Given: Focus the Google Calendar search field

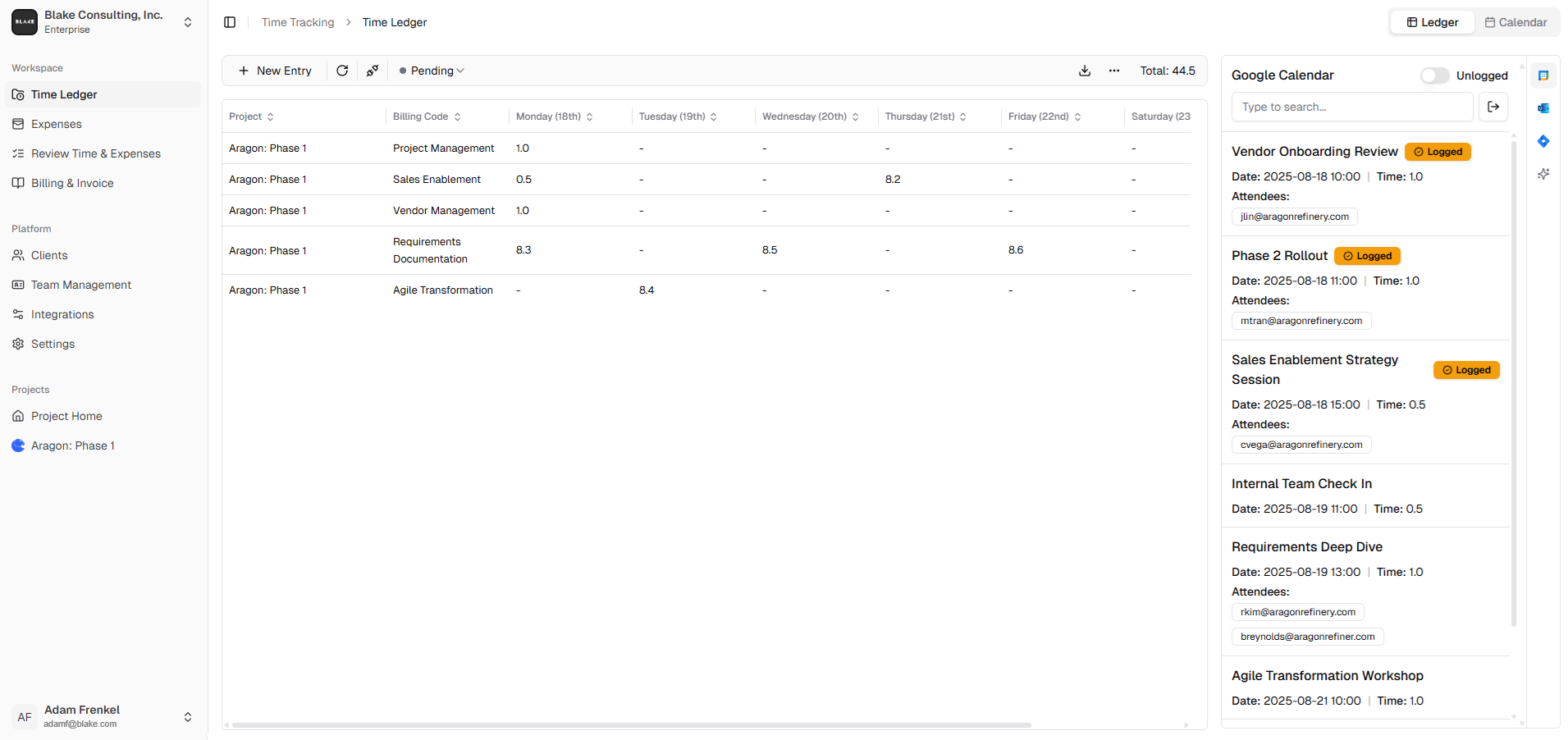Looking at the screenshot, I should 1352,107.
